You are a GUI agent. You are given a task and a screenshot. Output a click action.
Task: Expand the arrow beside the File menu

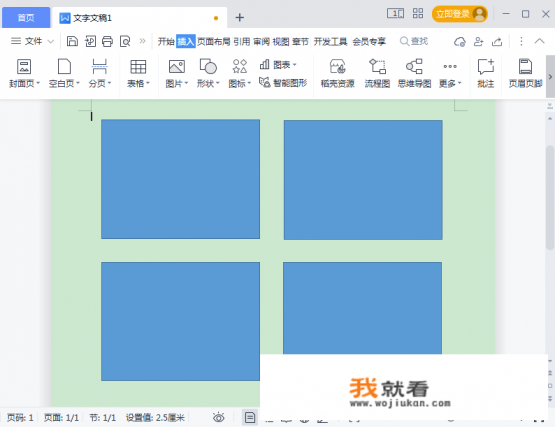[51, 41]
